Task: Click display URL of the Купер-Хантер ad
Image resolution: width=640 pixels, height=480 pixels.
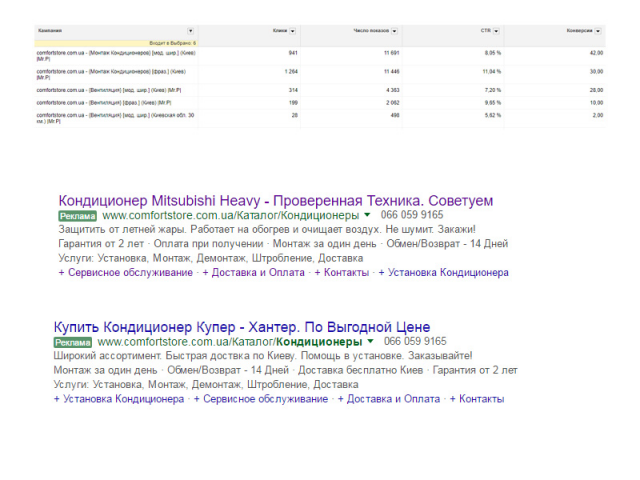Action: tap(230, 342)
